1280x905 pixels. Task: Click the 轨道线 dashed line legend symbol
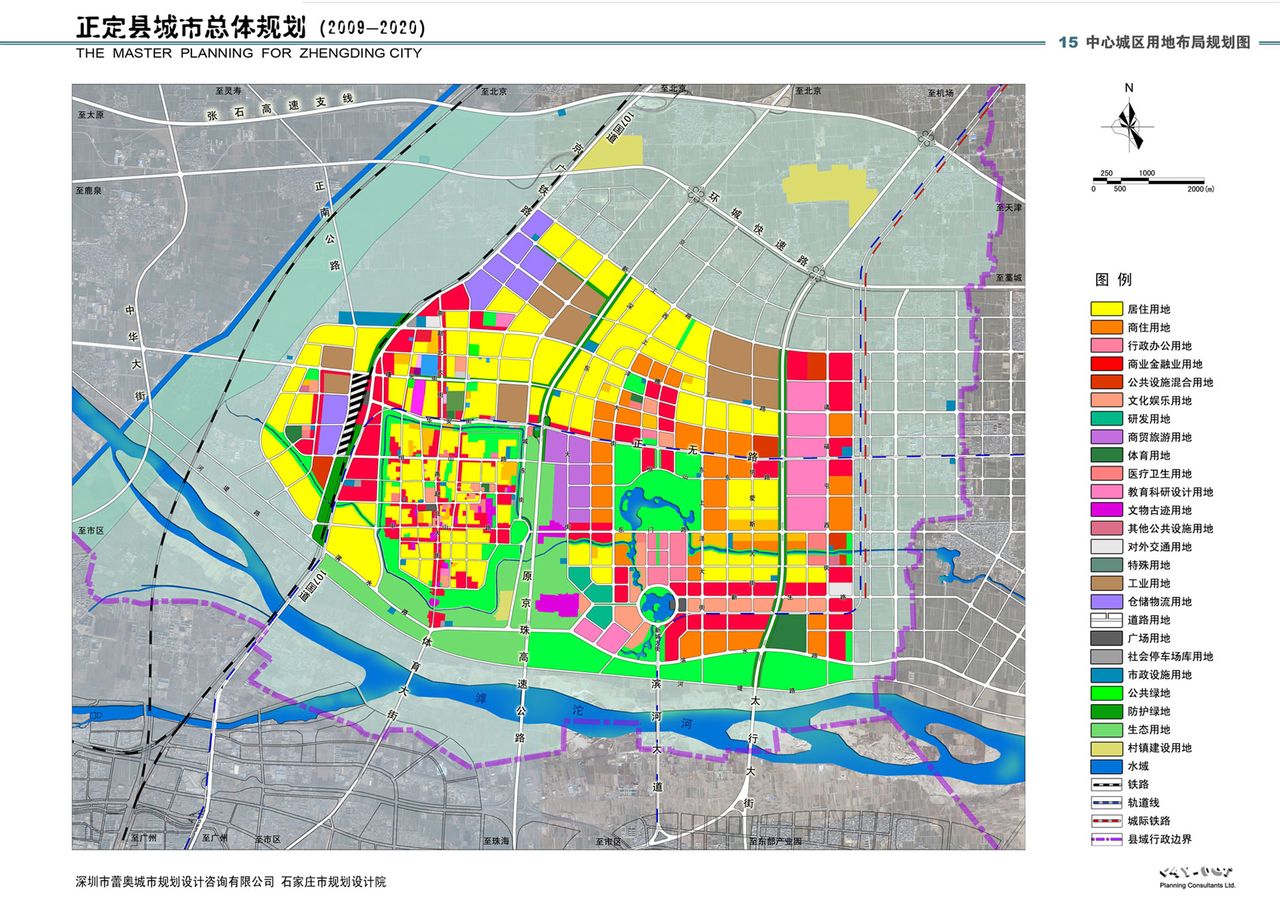[1105, 803]
